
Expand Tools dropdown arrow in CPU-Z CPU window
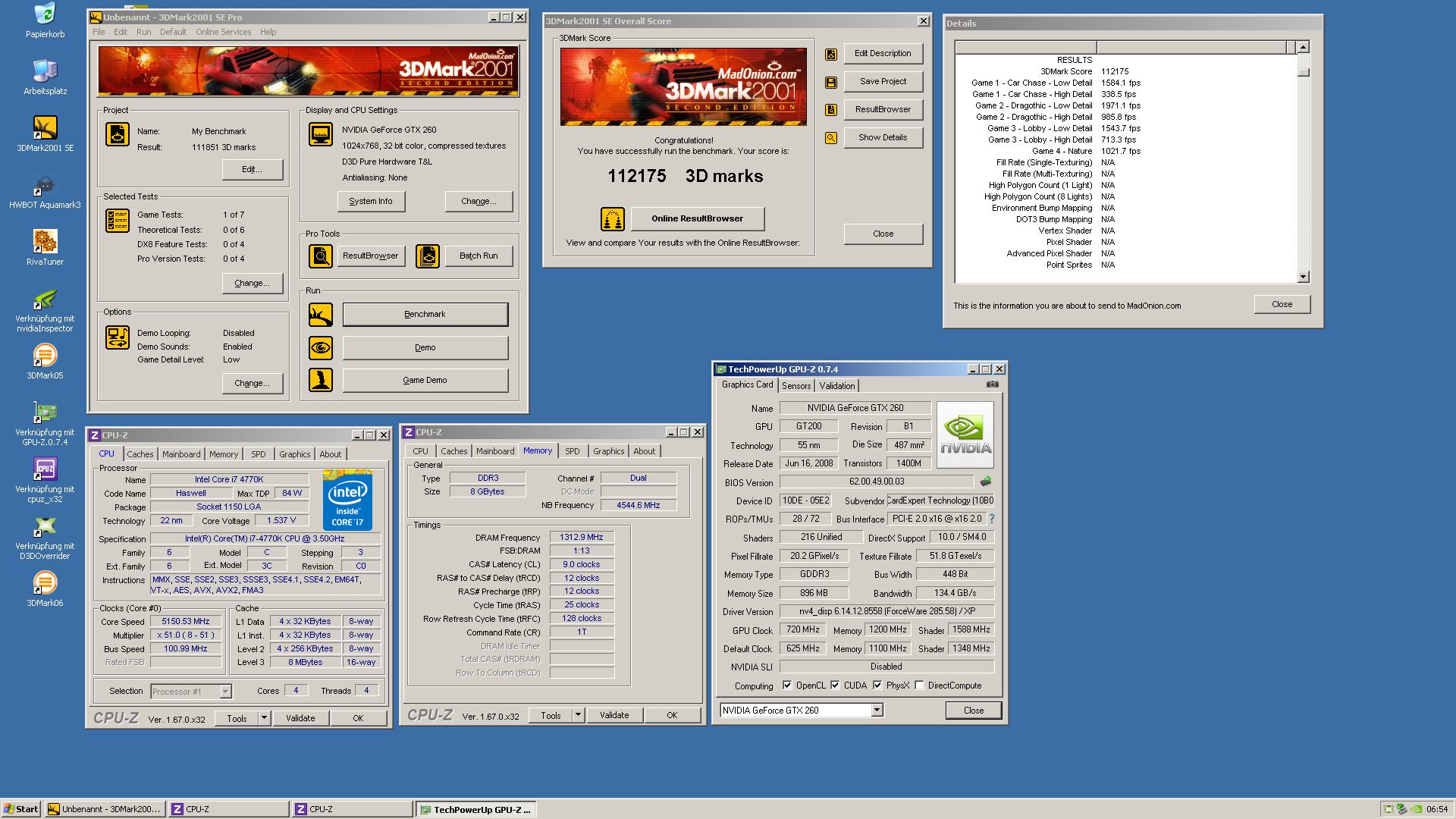tap(264, 717)
